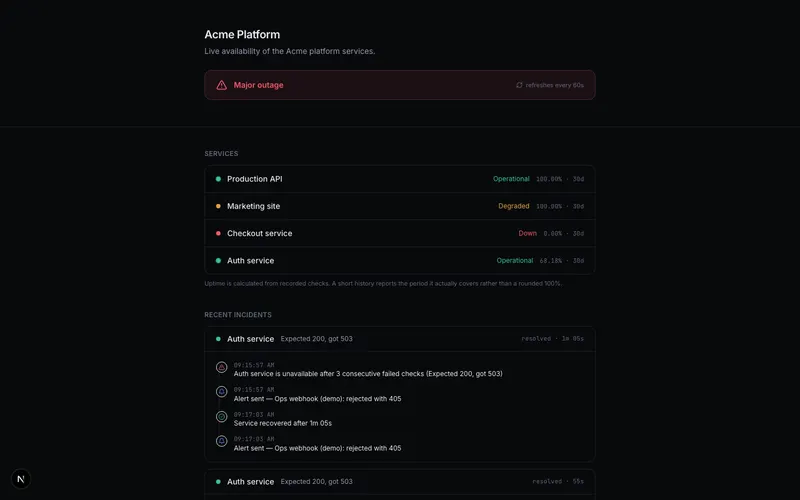Click the Acme Platform heading
This screenshot has height=500, width=800.
coord(242,35)
